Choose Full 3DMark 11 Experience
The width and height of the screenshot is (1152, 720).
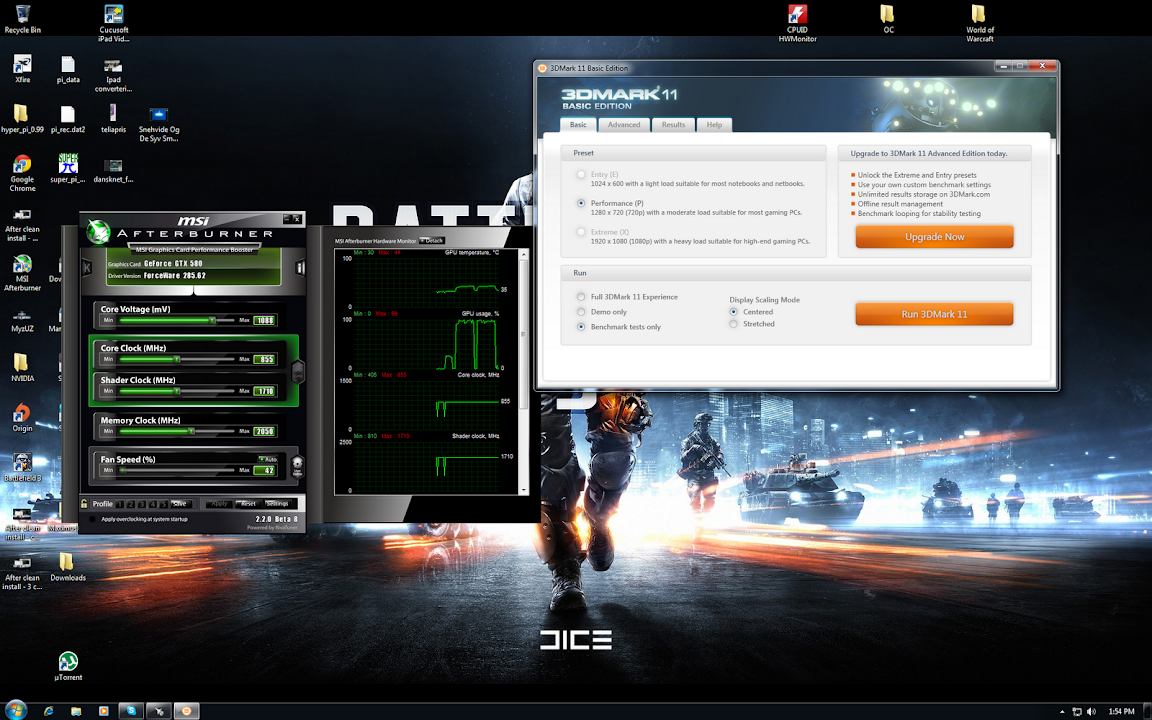pos(581,297)
